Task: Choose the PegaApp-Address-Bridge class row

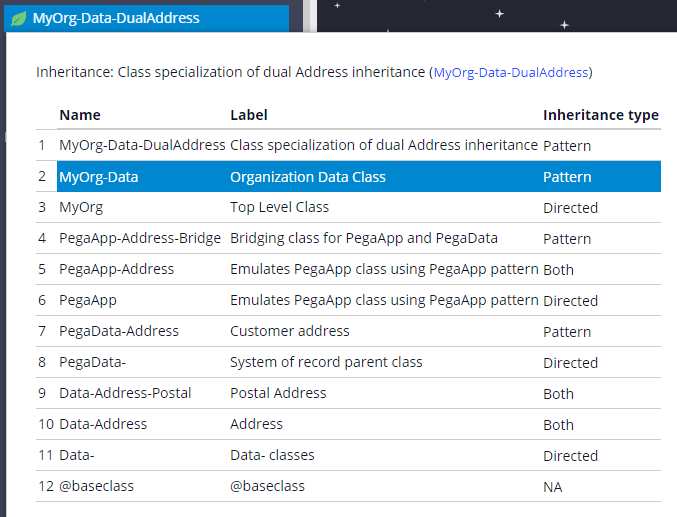Action: pyautogui.click(x=140, y=239)
